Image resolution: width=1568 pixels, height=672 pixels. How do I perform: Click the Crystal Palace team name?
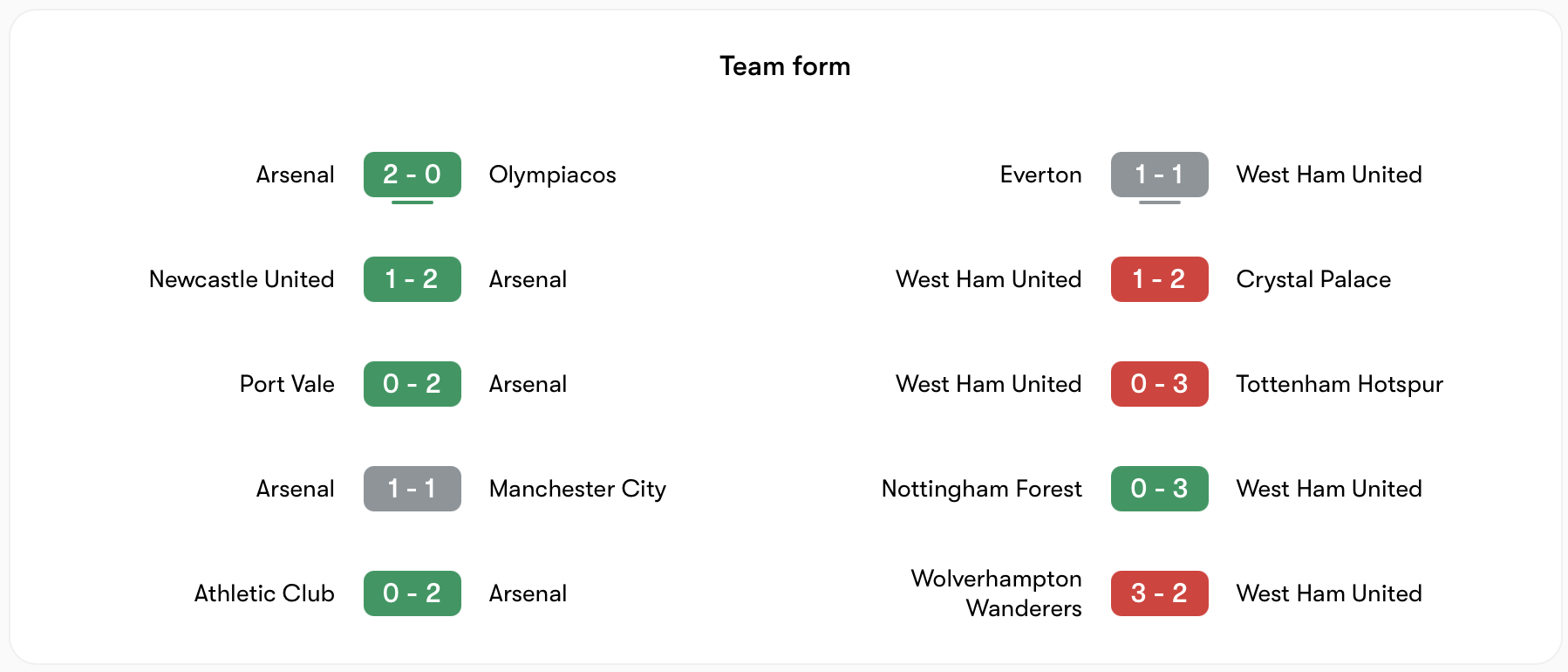pyautogui.click(x=1313, y=279)
